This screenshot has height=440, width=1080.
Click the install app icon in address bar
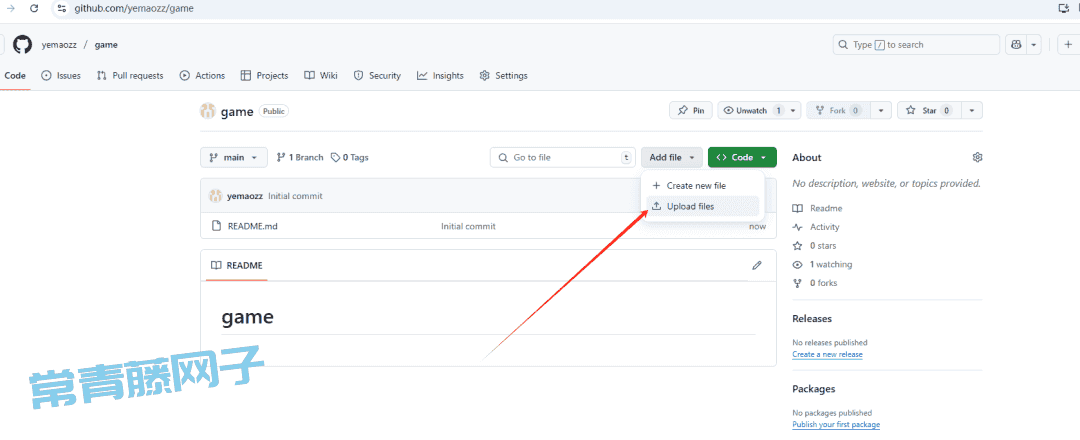[1064, 8]
